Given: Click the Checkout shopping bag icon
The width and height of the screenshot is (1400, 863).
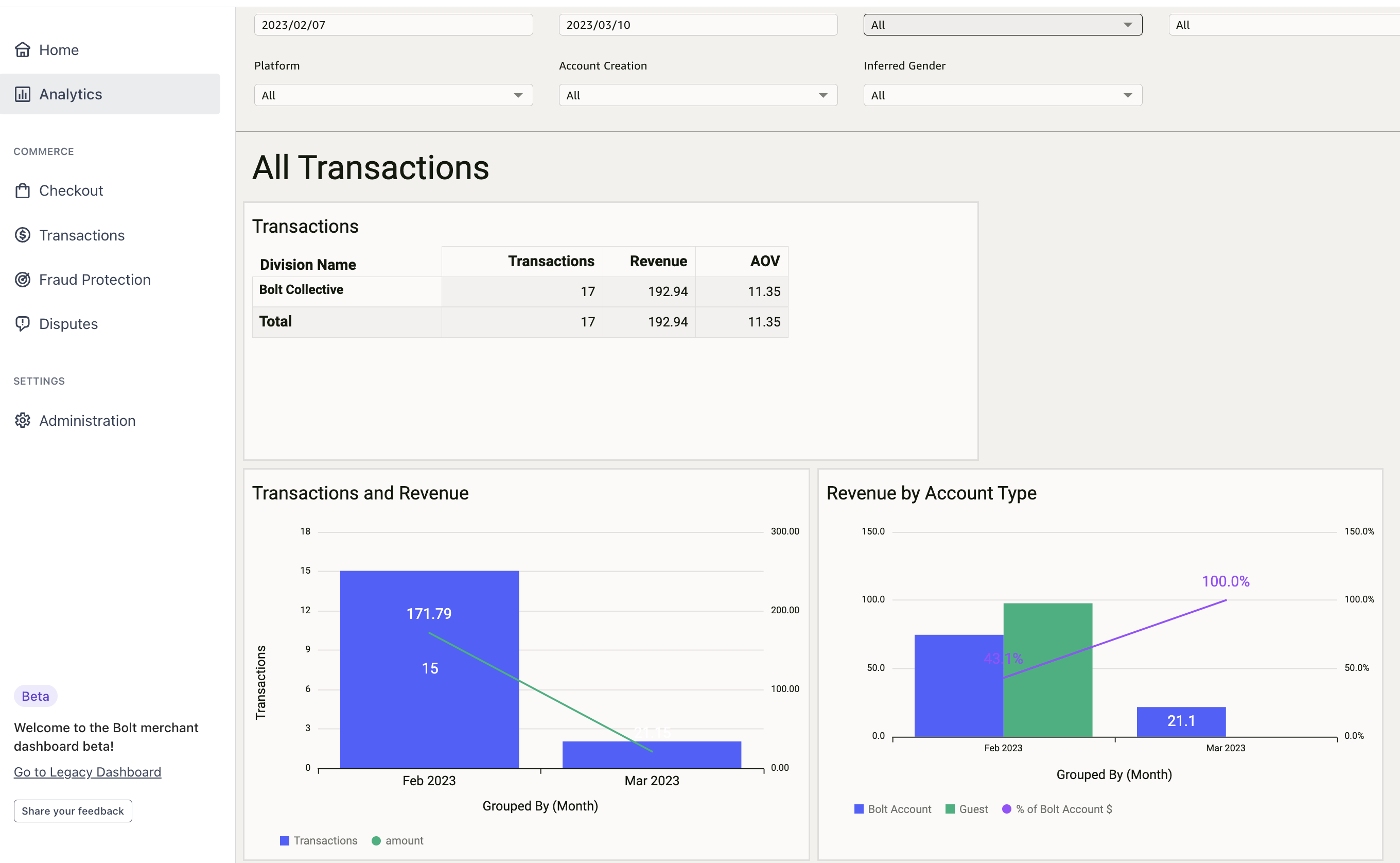Looking at the screenshot, I should (x=22, y=191).
